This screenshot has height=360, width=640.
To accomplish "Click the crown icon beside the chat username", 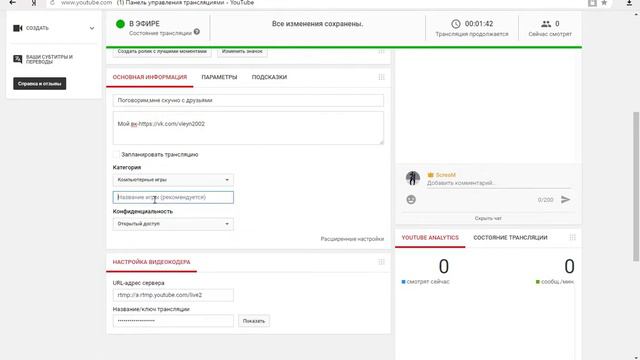I will (430, 175).
